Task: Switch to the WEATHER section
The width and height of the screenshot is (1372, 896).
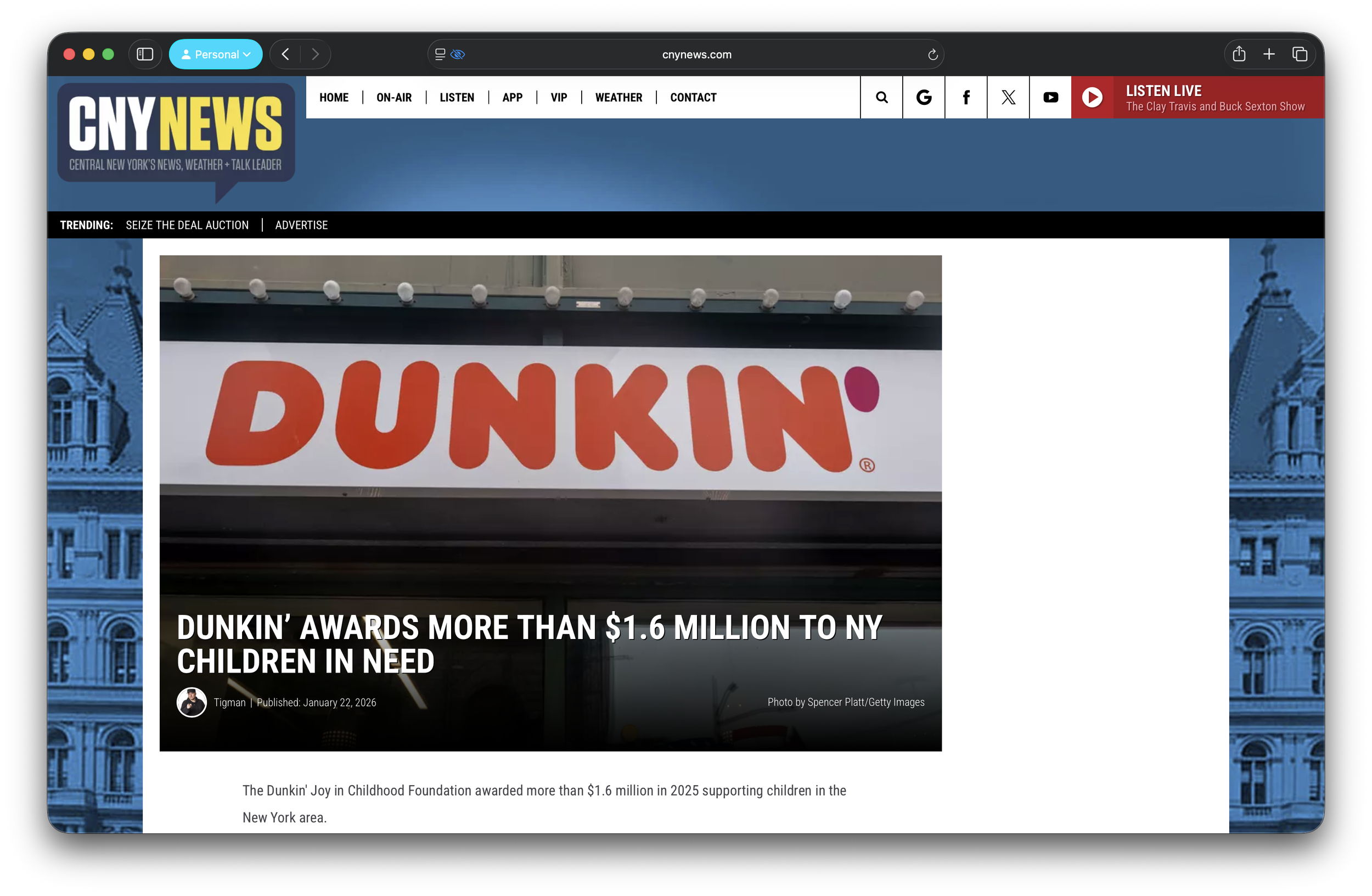Action: point(618,97)
